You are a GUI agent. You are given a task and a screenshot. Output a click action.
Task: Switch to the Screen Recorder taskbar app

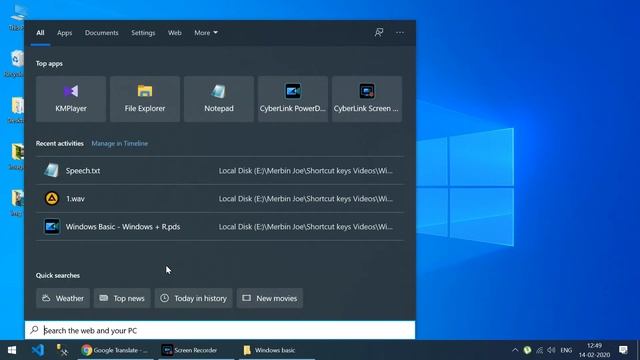tap(196, 350)
